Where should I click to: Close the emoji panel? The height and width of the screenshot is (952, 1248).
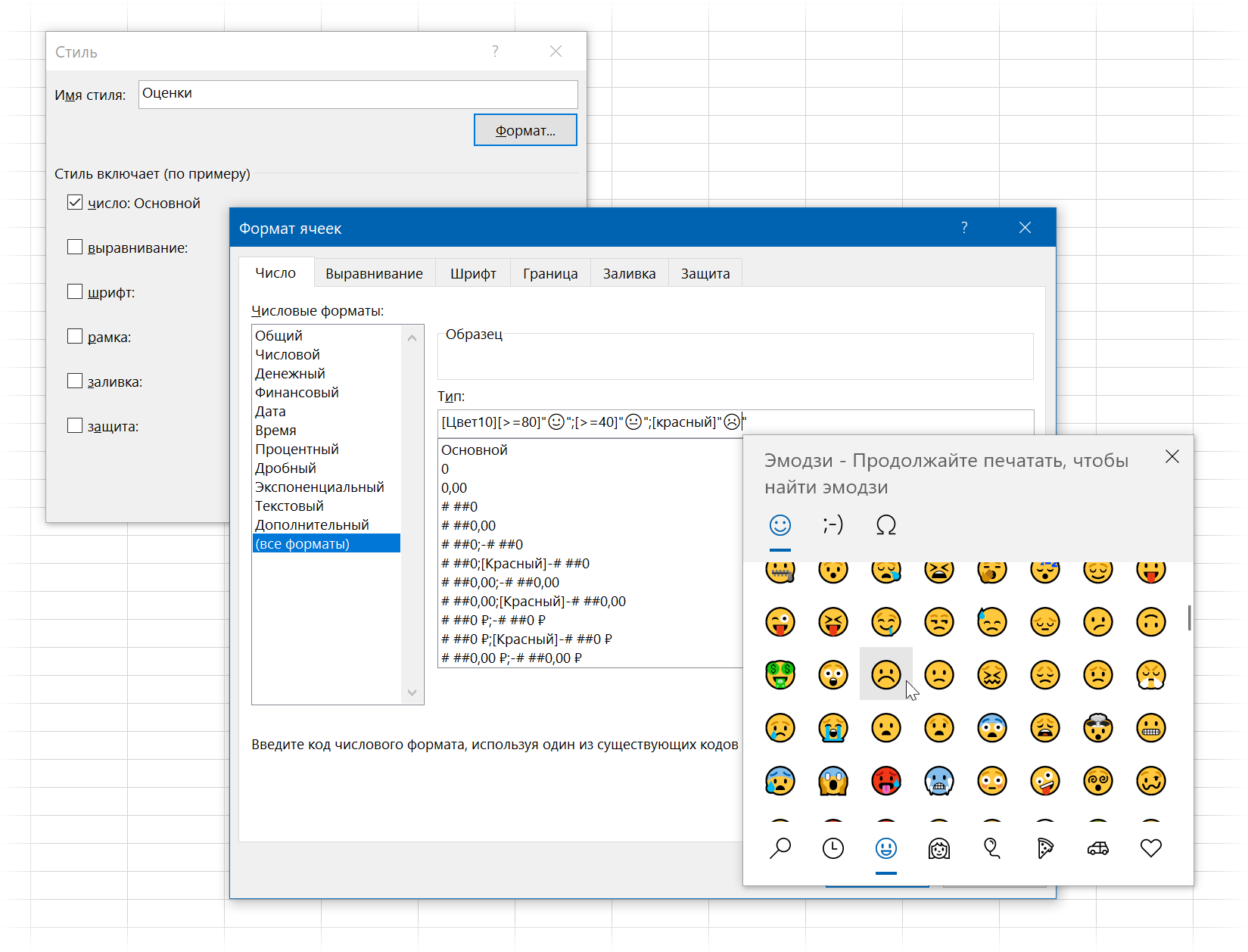point(1172,456)
